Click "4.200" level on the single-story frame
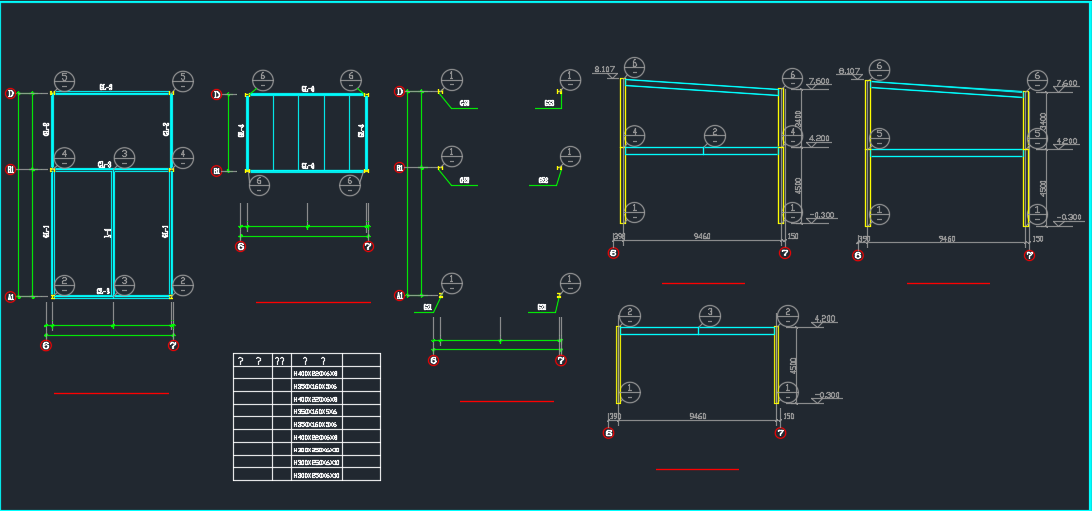 coord(825,319)
